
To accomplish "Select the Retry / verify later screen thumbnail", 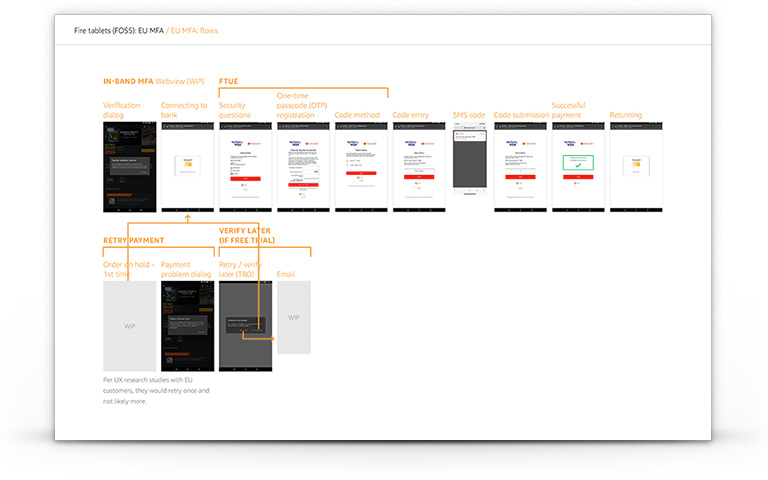I will click(x=245, y=326).
